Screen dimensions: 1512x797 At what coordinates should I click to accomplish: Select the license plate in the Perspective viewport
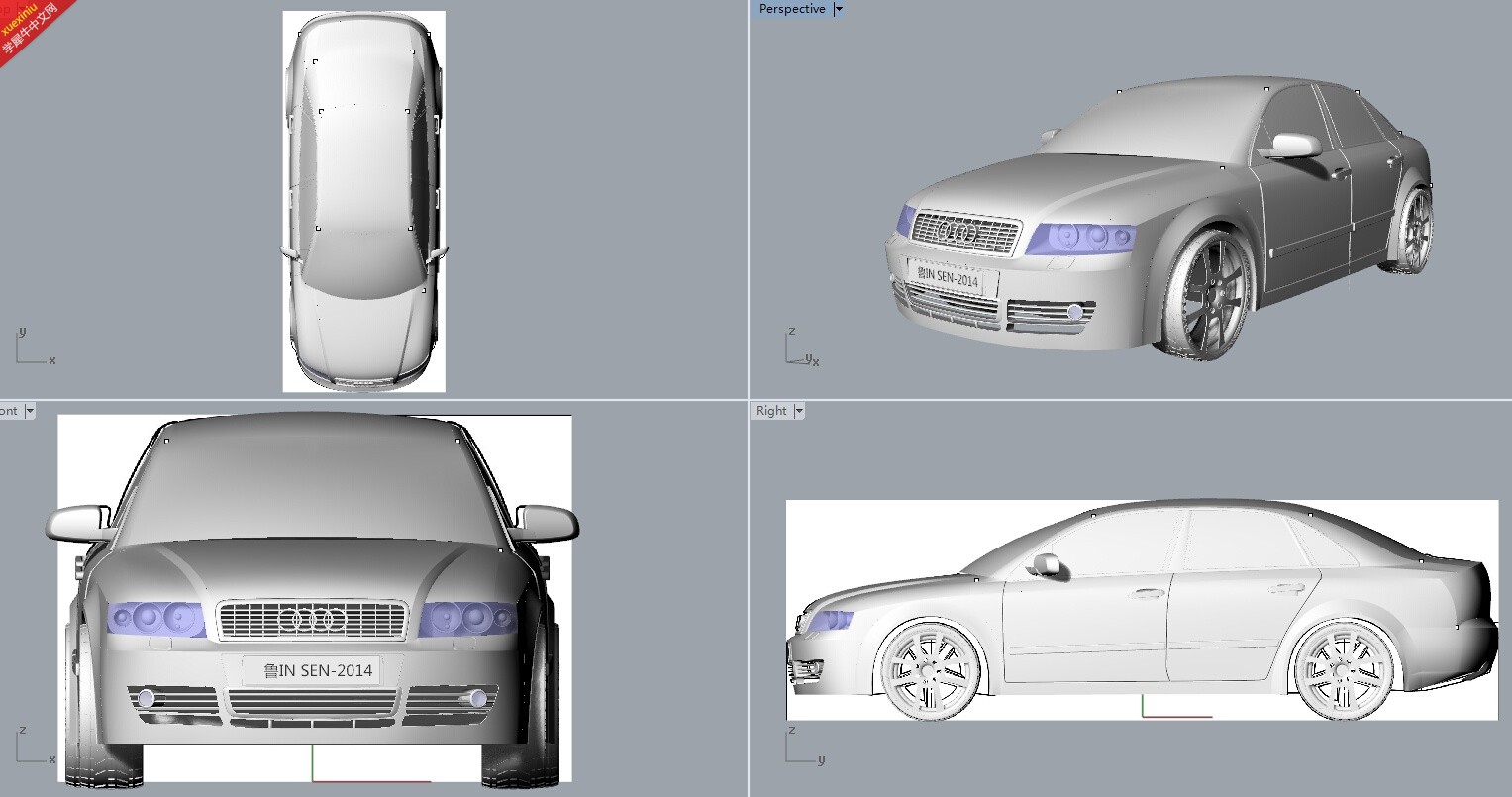point(950,277)
